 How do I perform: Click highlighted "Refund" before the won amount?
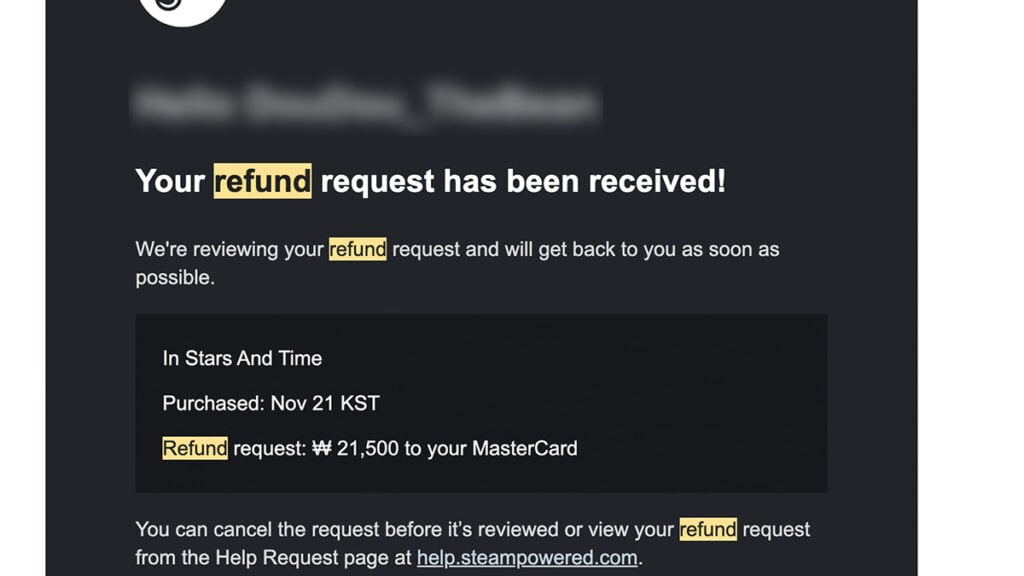click(195, 448)
